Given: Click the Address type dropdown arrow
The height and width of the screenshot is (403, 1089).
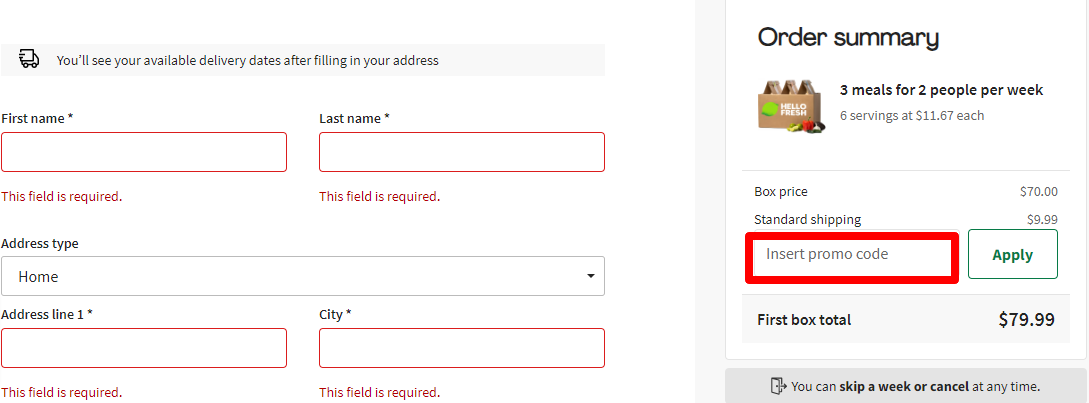Looking at the screenshot, I should (591, 276).
